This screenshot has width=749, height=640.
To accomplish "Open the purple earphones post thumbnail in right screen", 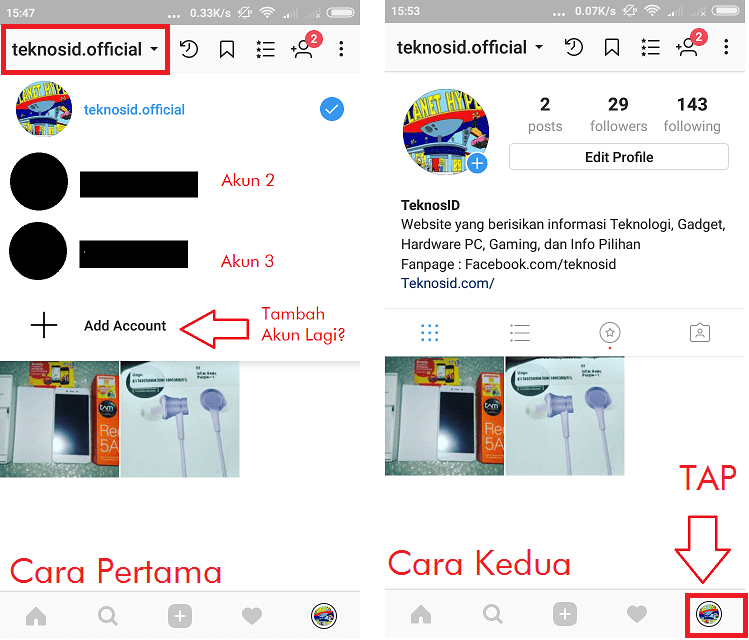I will (x=565, y=416).
